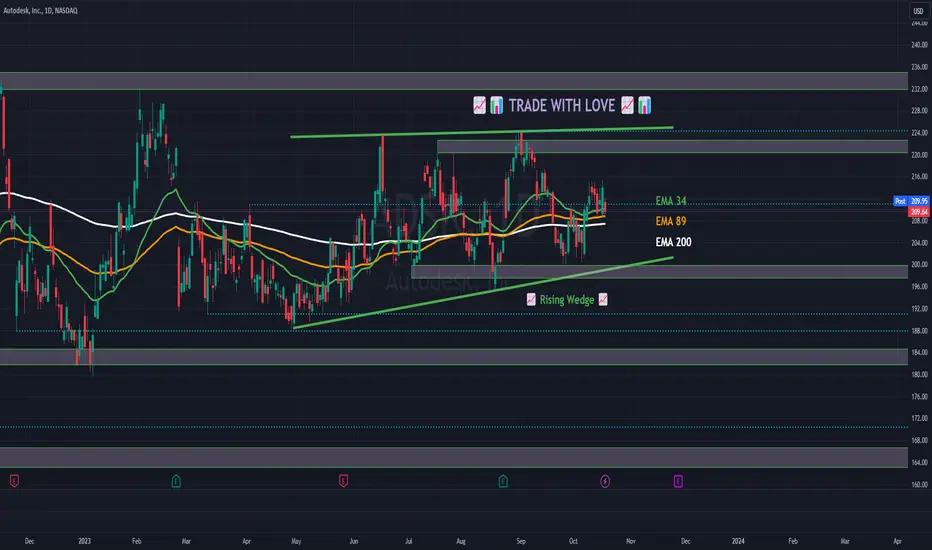Click the Nov label on time axis
The width and height of the screenshot is (932, 550).
631,541
